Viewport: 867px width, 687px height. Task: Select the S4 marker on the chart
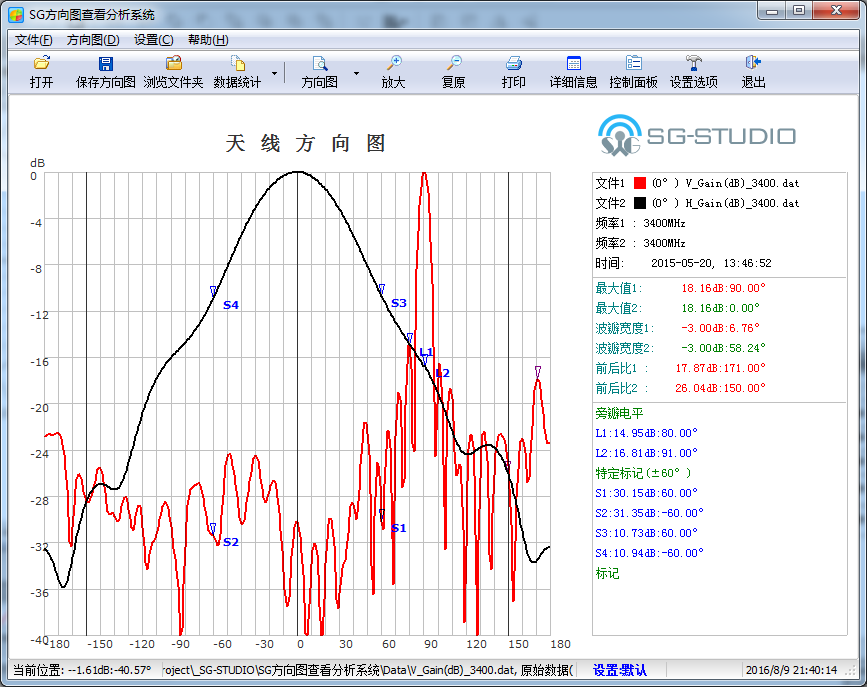214,291
